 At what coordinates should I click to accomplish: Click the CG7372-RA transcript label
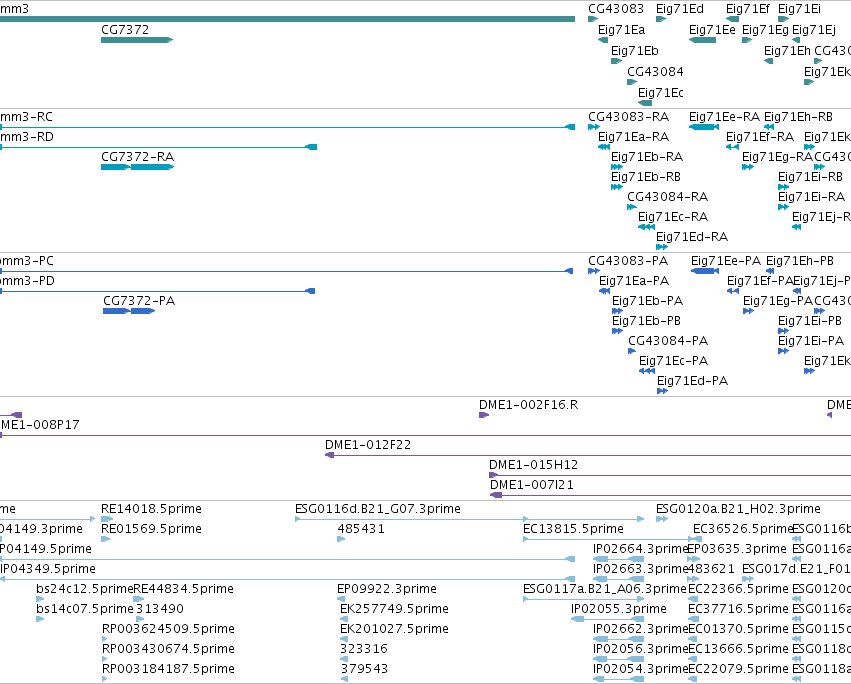[137, 157]
